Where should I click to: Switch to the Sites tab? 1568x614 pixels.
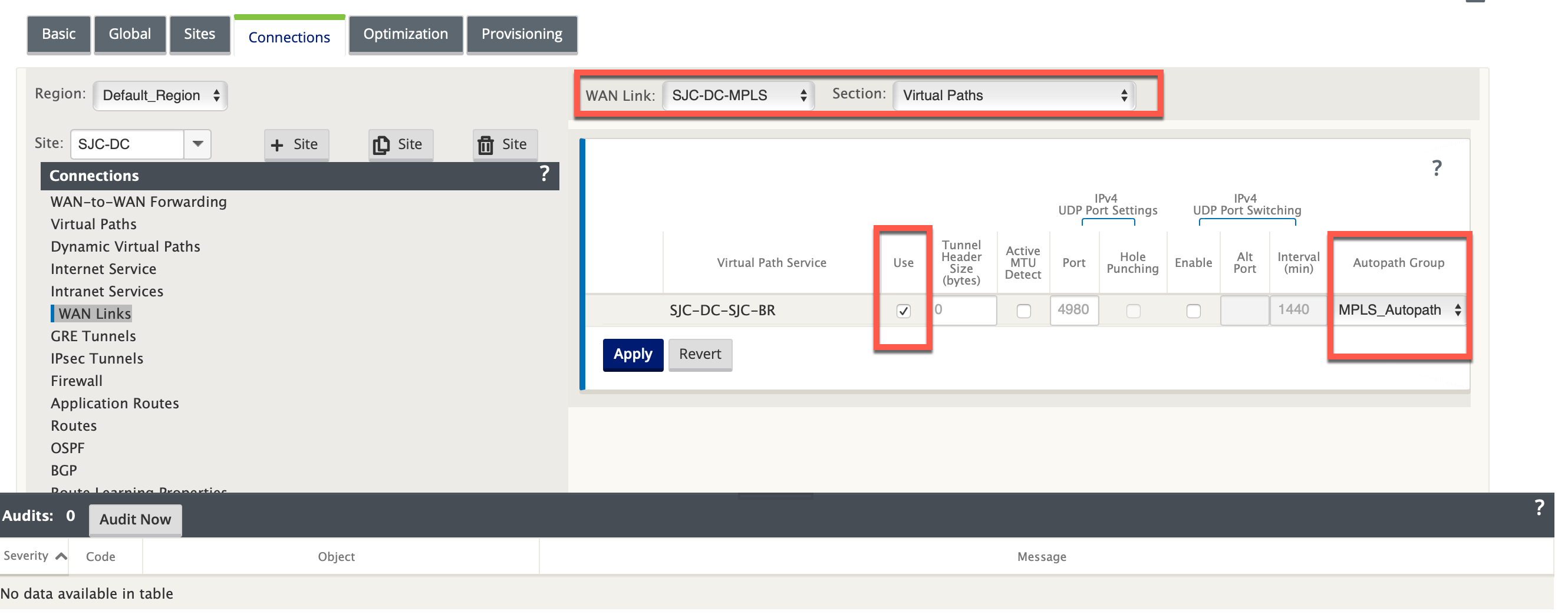200,34
